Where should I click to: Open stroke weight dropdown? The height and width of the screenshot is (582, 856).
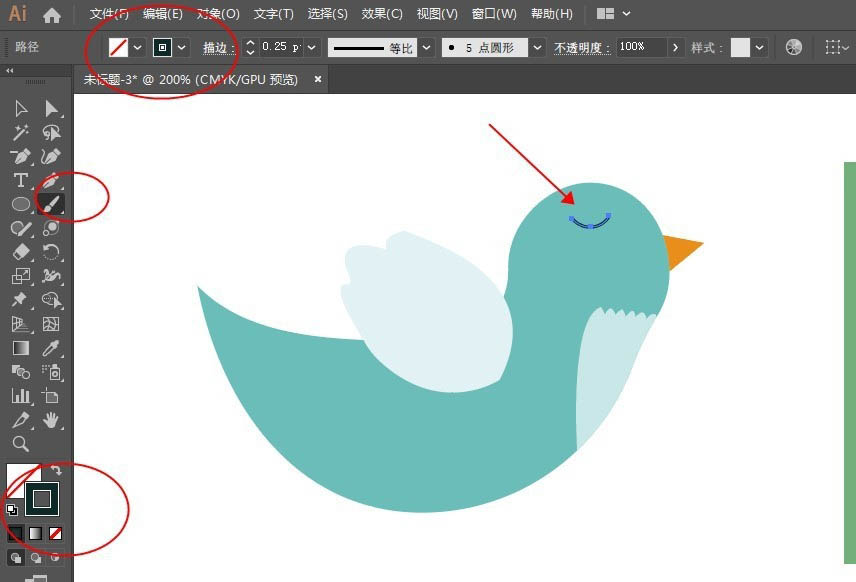coord(311,47)
